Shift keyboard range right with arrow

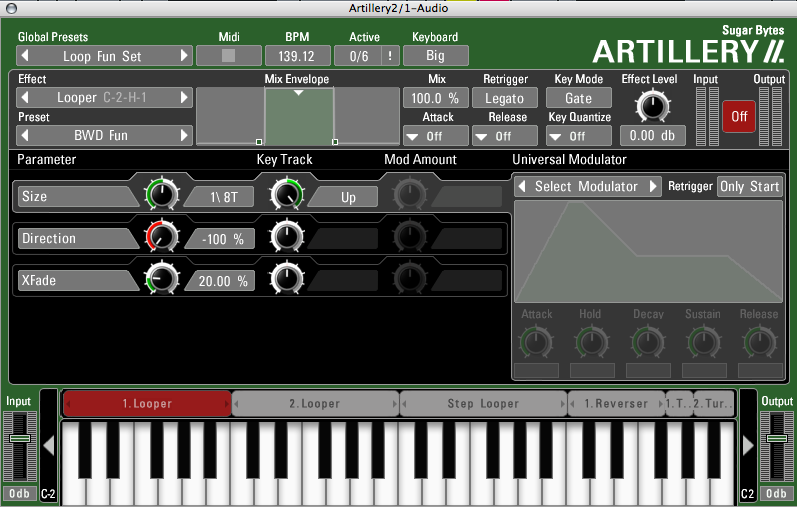[748, 446]
